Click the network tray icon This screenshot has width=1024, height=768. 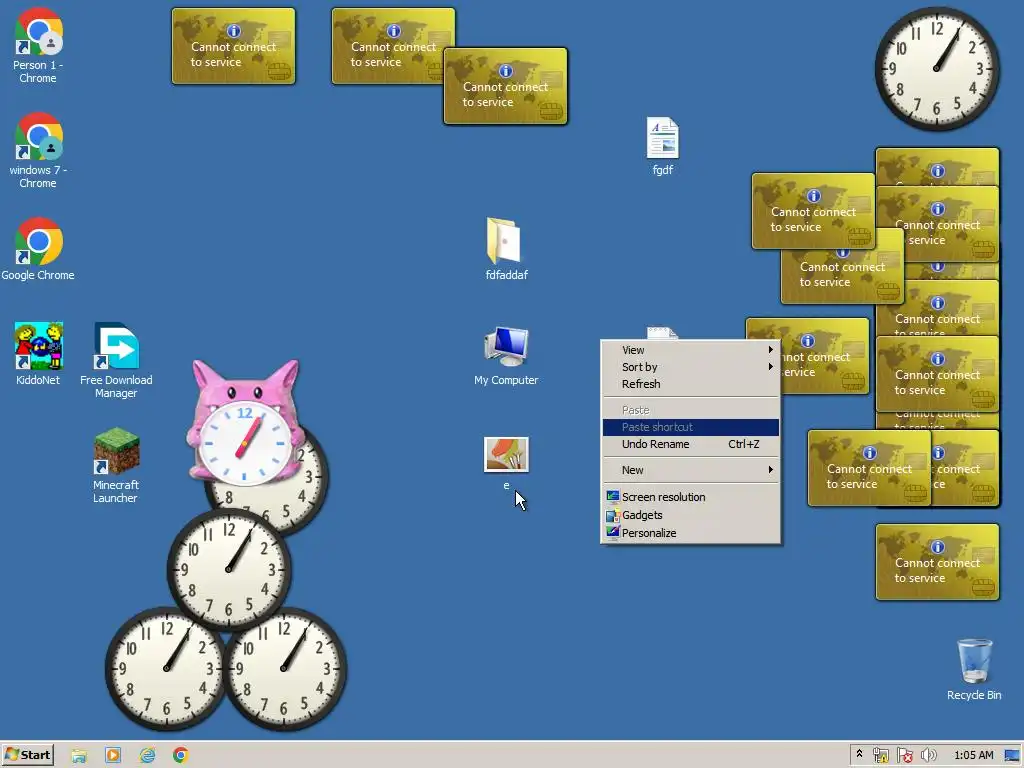click(x=880, y=755)
